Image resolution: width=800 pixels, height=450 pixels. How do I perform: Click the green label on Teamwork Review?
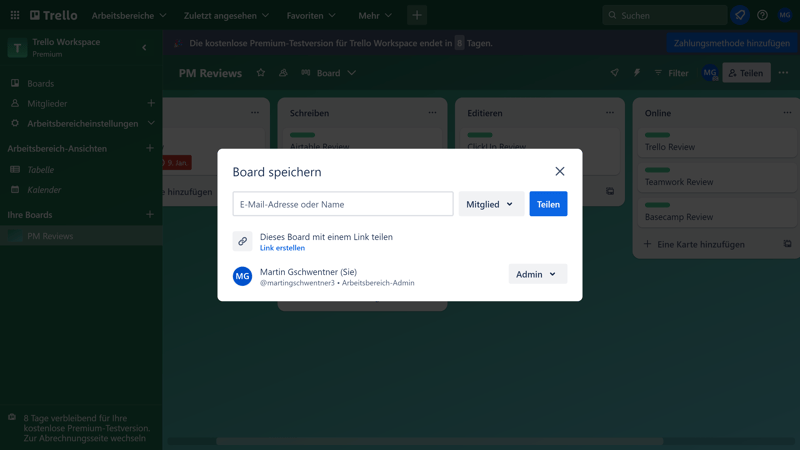(x=657, y=170)
